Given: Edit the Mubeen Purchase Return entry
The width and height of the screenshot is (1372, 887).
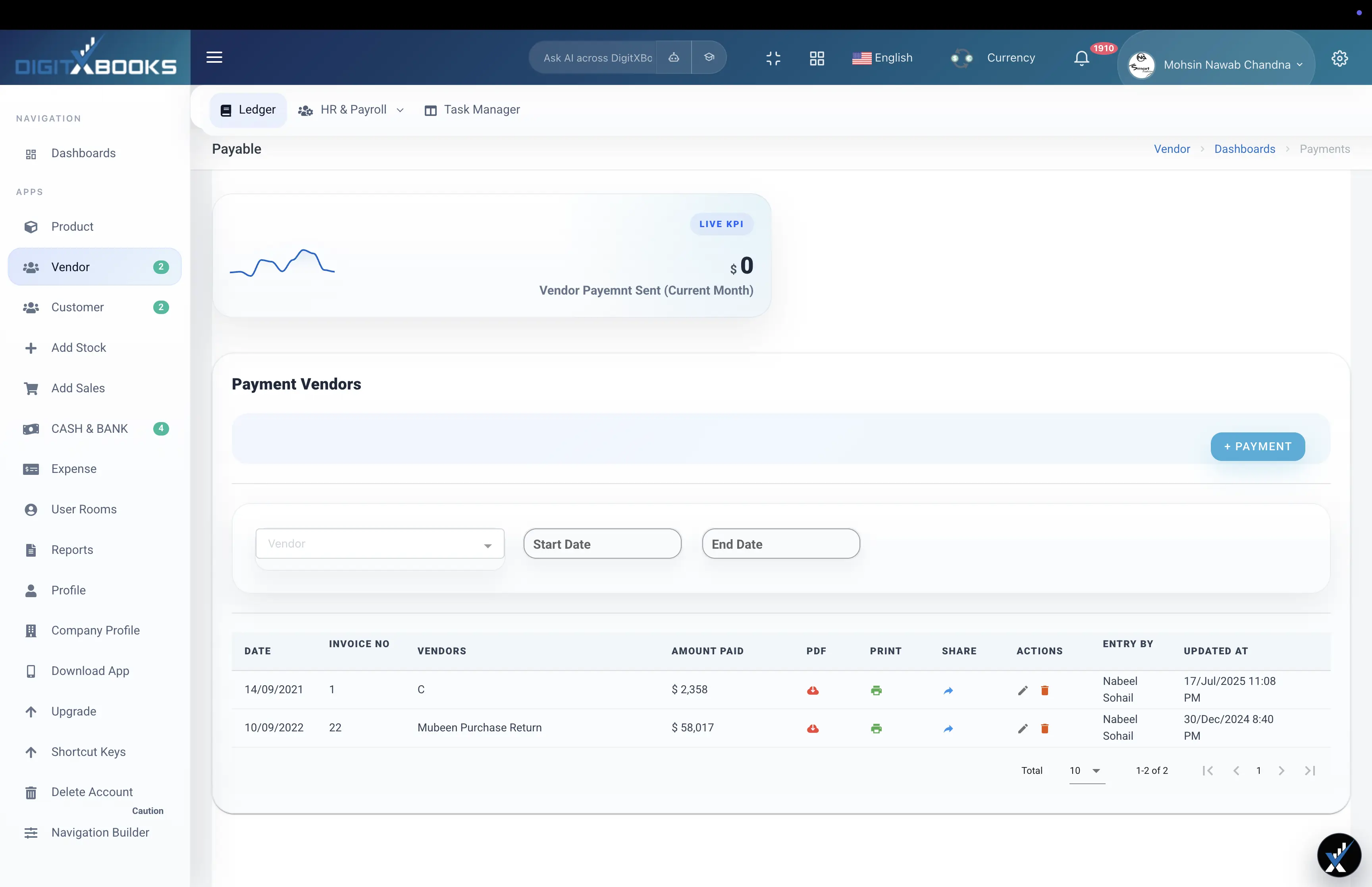Looking at the screenshot, I should 1023,728.
